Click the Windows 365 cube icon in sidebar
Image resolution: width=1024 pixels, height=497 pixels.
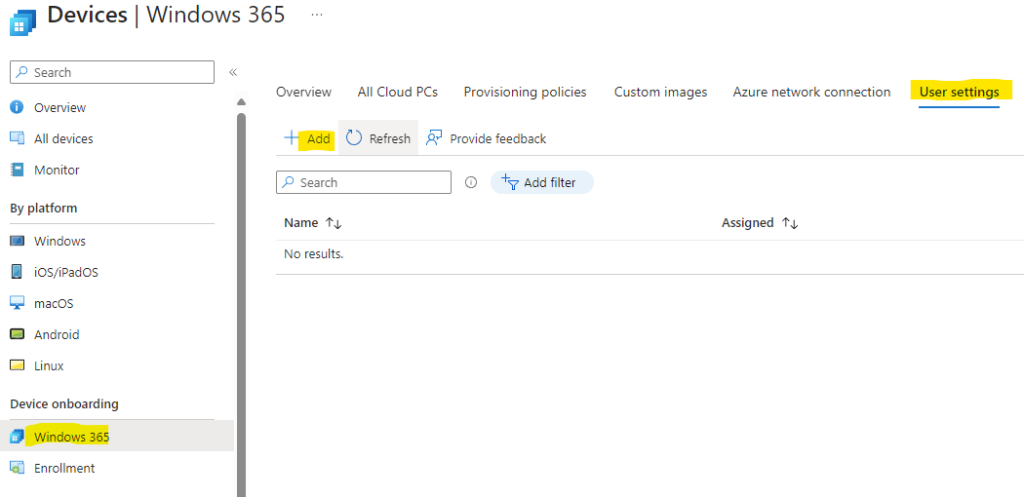pyautogui.click(x=17, y=436)
